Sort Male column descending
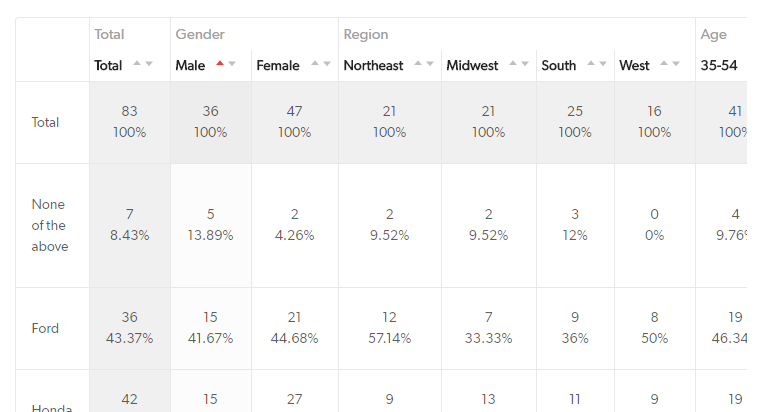Viewport: 767px width, 412px height. point(232,64)
